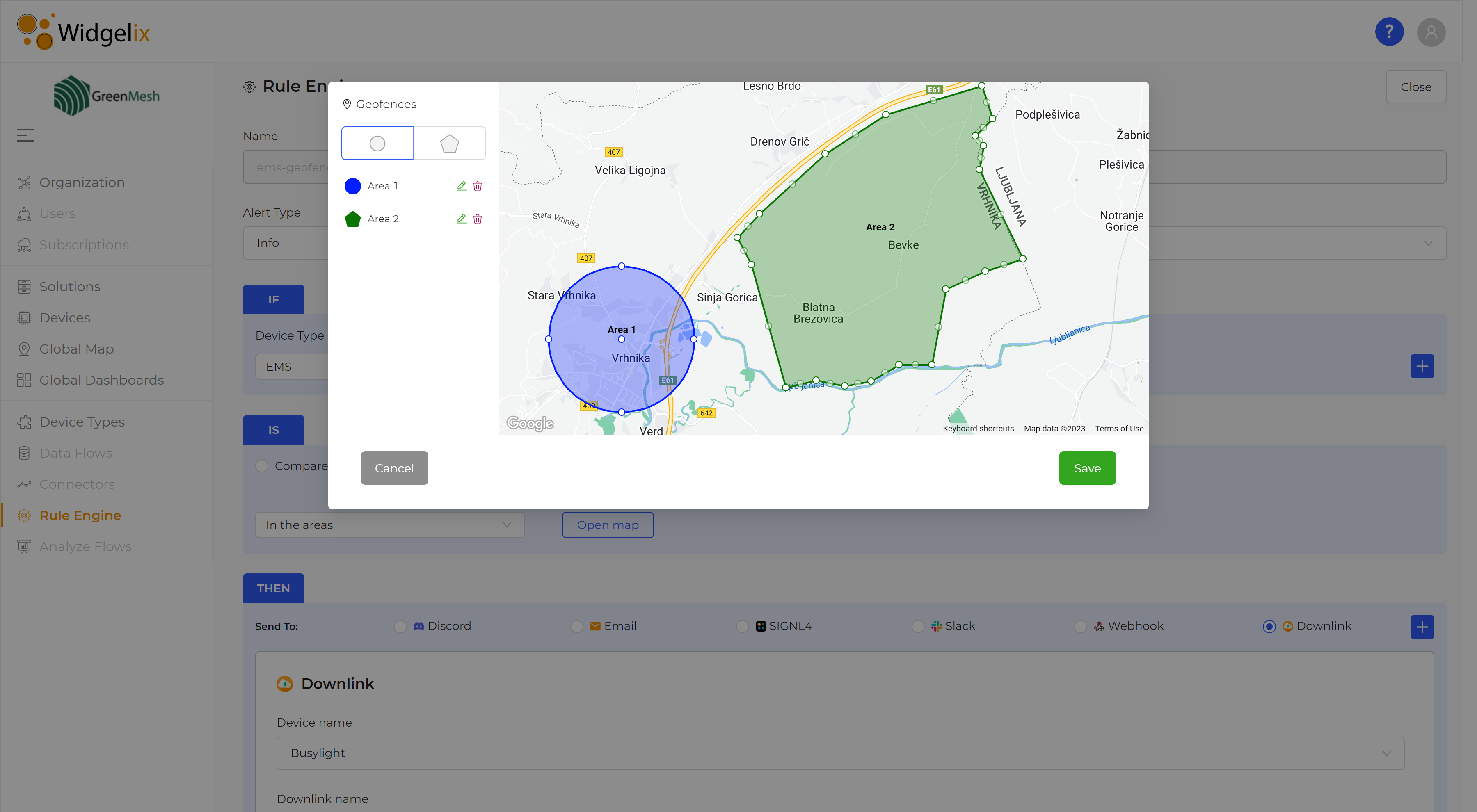Expand the Busylight device name dropdown
Image resolution: width=1477 pixels, height=812 pixels.
pyautogui.click(x=840, y=753)
